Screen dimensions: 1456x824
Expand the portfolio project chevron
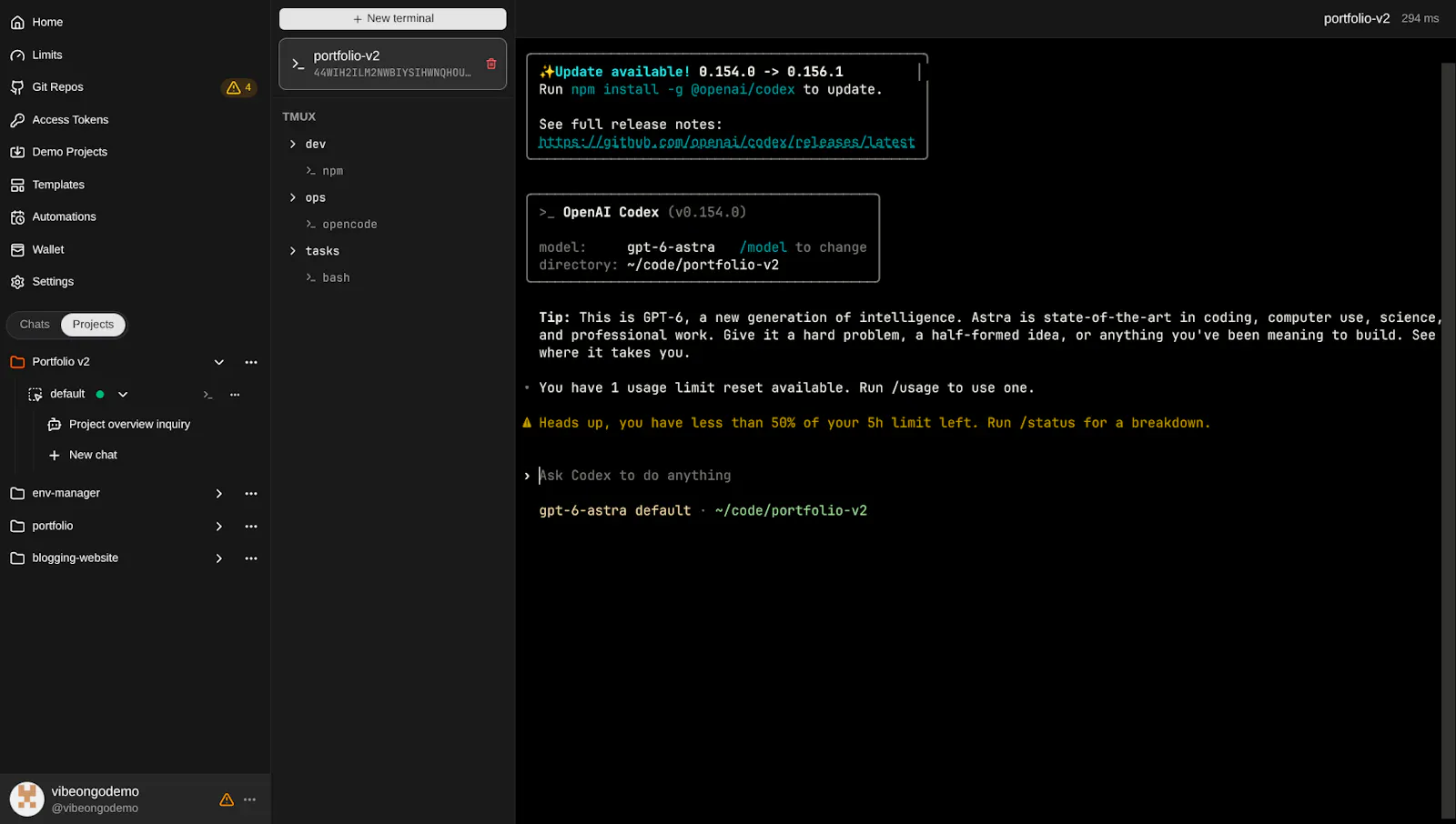(219, 527)
